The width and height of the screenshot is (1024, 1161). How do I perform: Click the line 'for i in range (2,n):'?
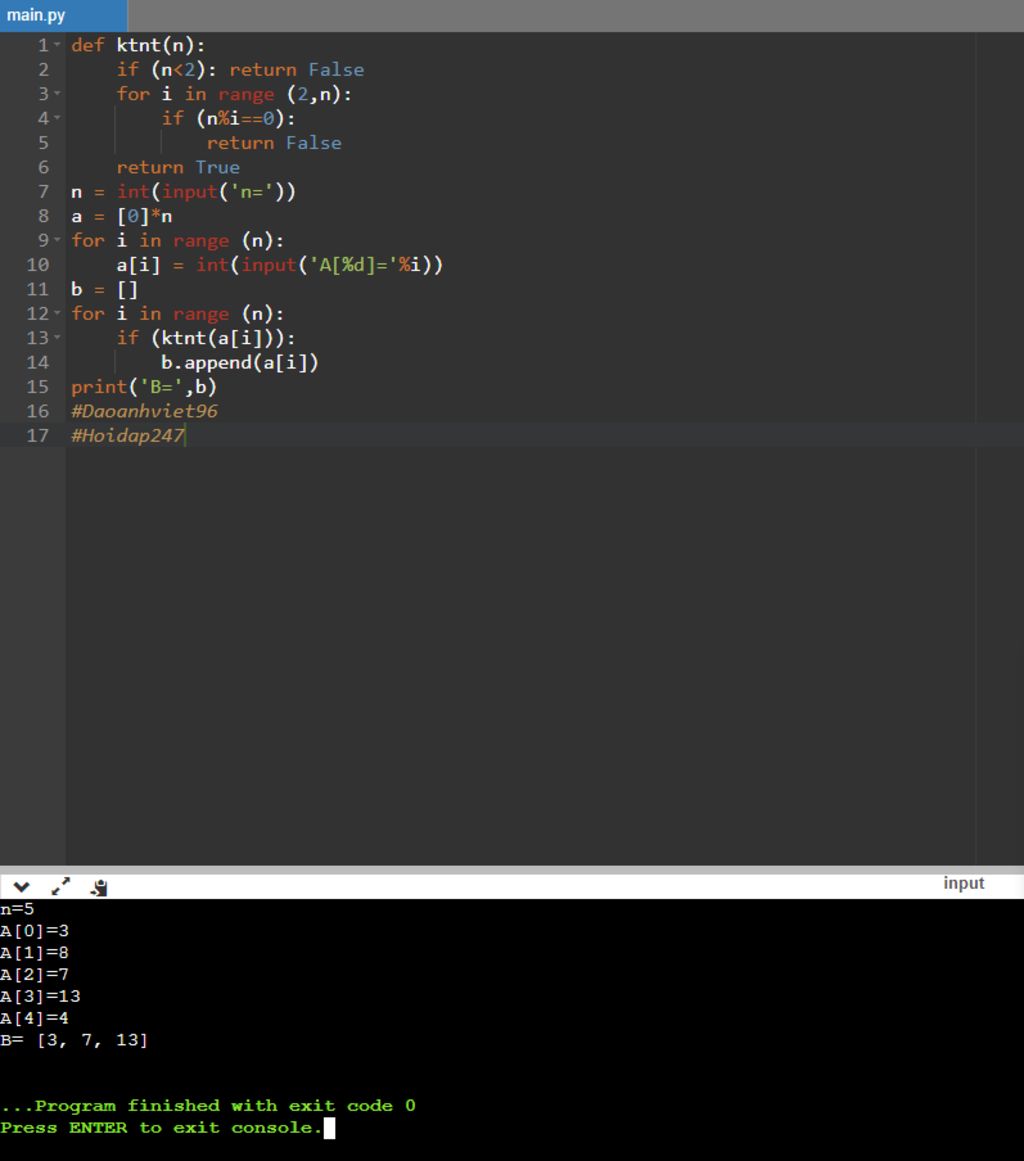(234, 94)
